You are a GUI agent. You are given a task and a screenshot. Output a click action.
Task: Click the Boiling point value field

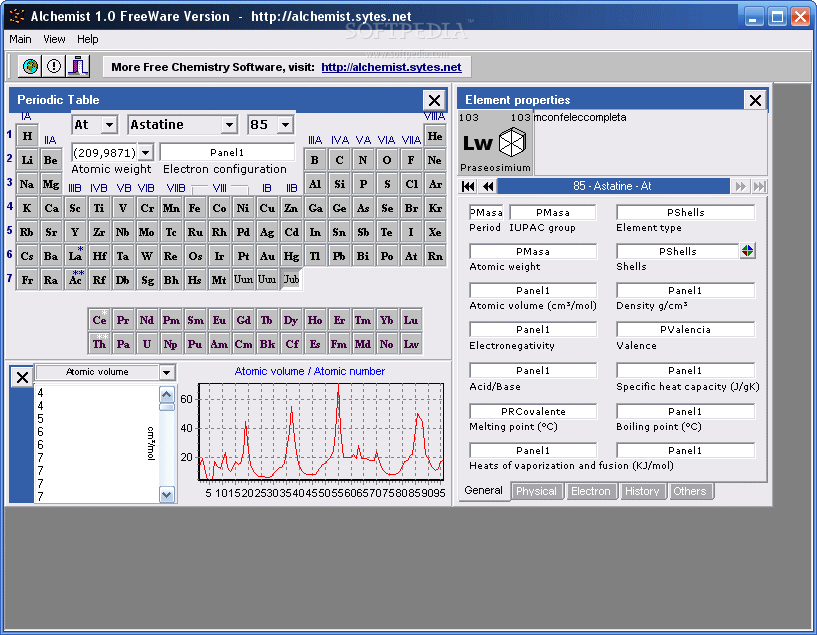[685, 412]
